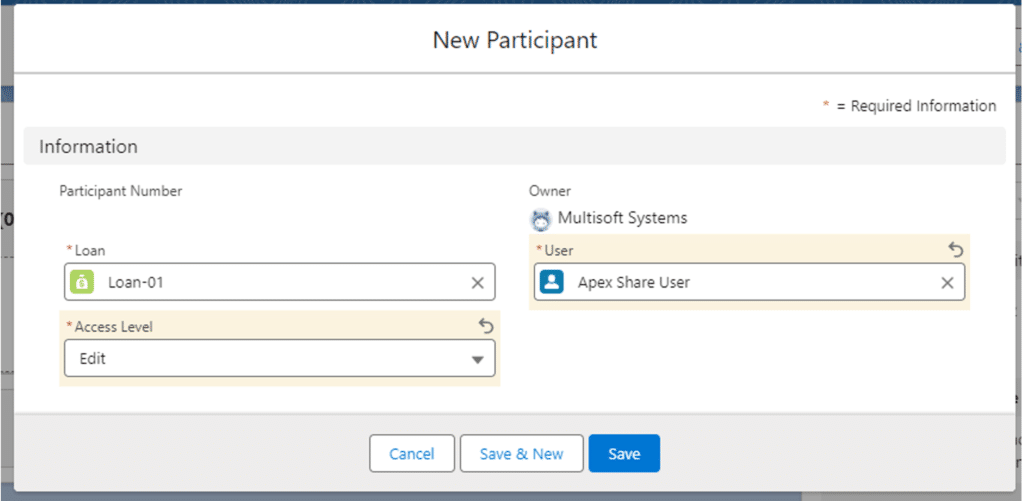Cancel the new participant form
1024x501 pixels.
[411, 453]
